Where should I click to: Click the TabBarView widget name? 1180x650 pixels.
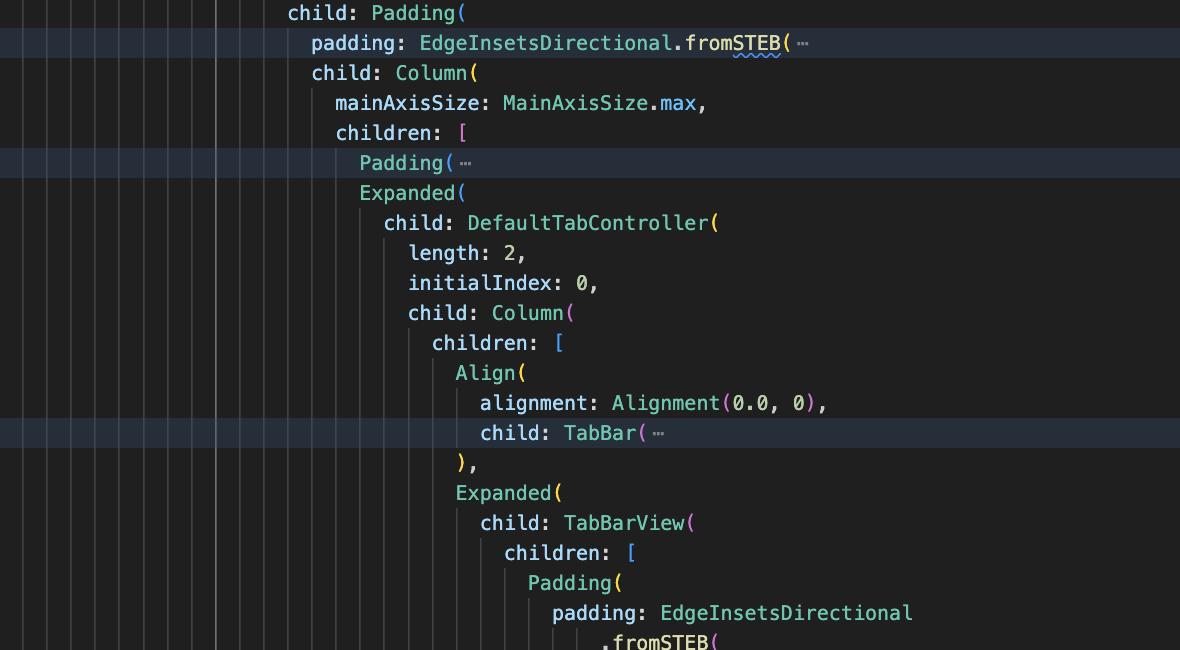624,524
